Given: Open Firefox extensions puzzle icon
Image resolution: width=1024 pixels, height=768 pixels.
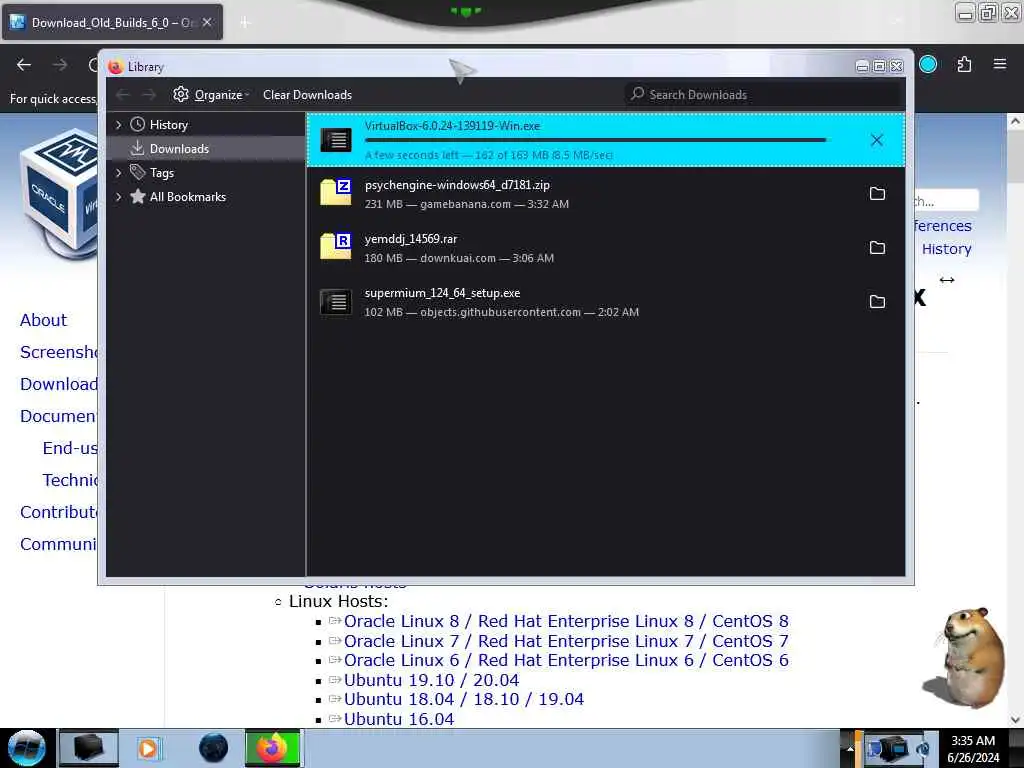Looking at the screenshot, I should [964, 64].
